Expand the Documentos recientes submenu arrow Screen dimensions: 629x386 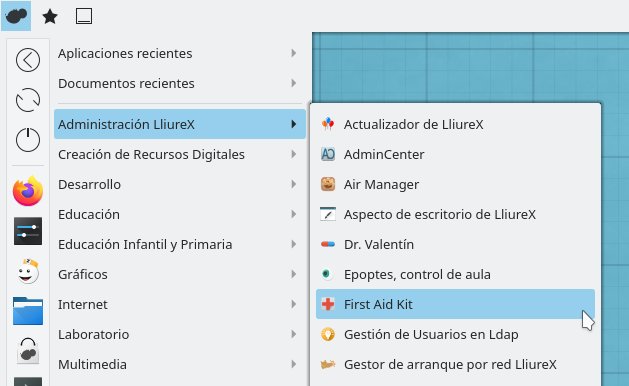[x=294, y=83]
